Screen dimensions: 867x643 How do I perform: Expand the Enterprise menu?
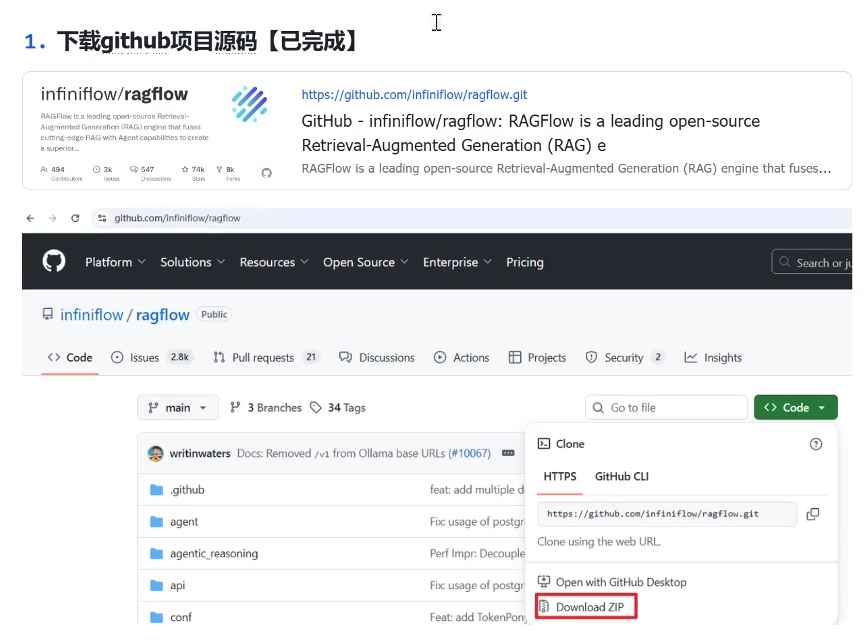pyautogui.click(x=457, y=262)
